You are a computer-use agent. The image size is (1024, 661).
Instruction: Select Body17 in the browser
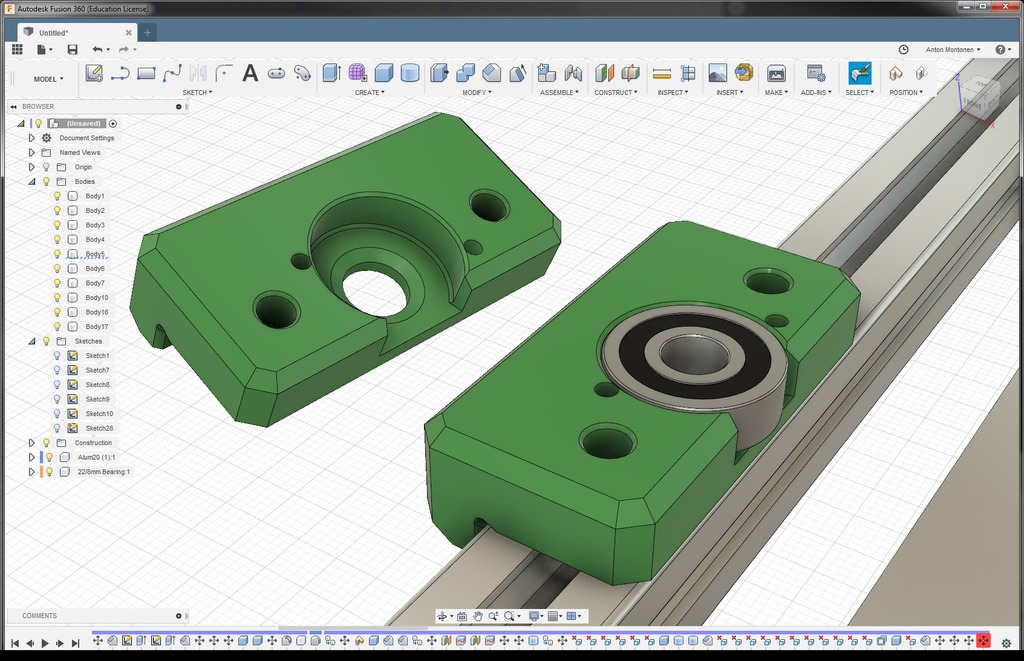click(96, 327)
